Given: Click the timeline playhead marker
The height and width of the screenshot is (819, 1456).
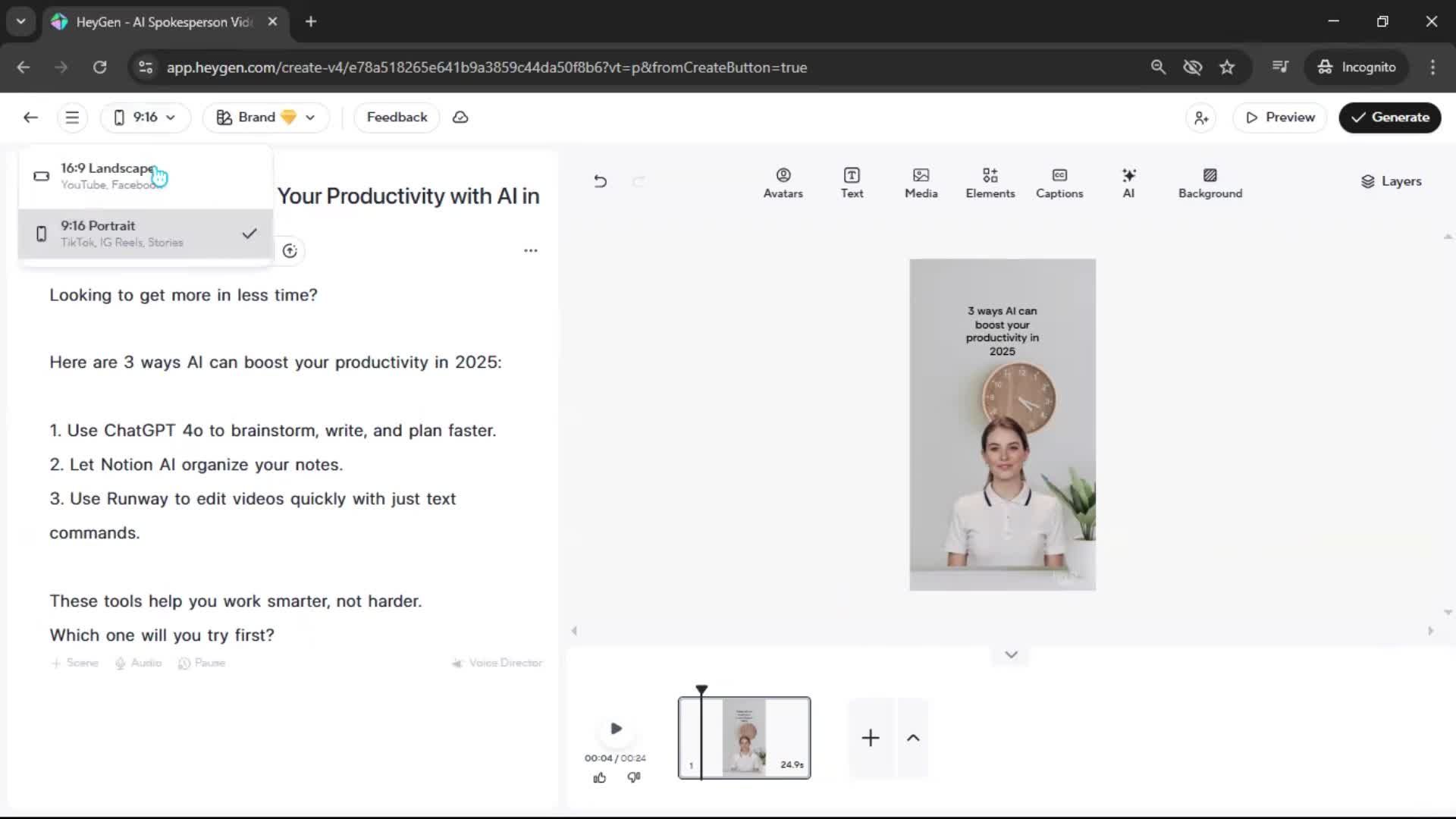Looking at the screenshot, I should coord(701,689).
